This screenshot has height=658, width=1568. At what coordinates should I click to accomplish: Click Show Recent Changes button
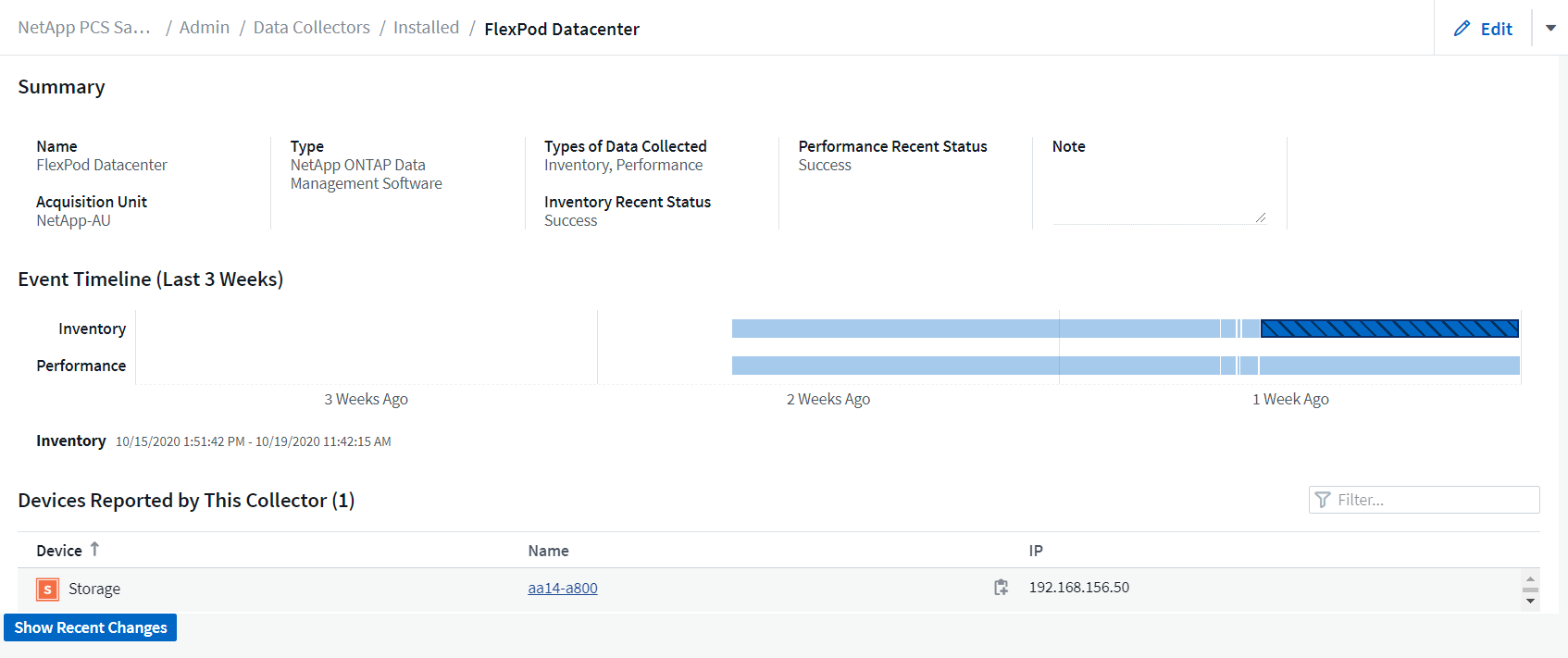(x=91, y=627)
